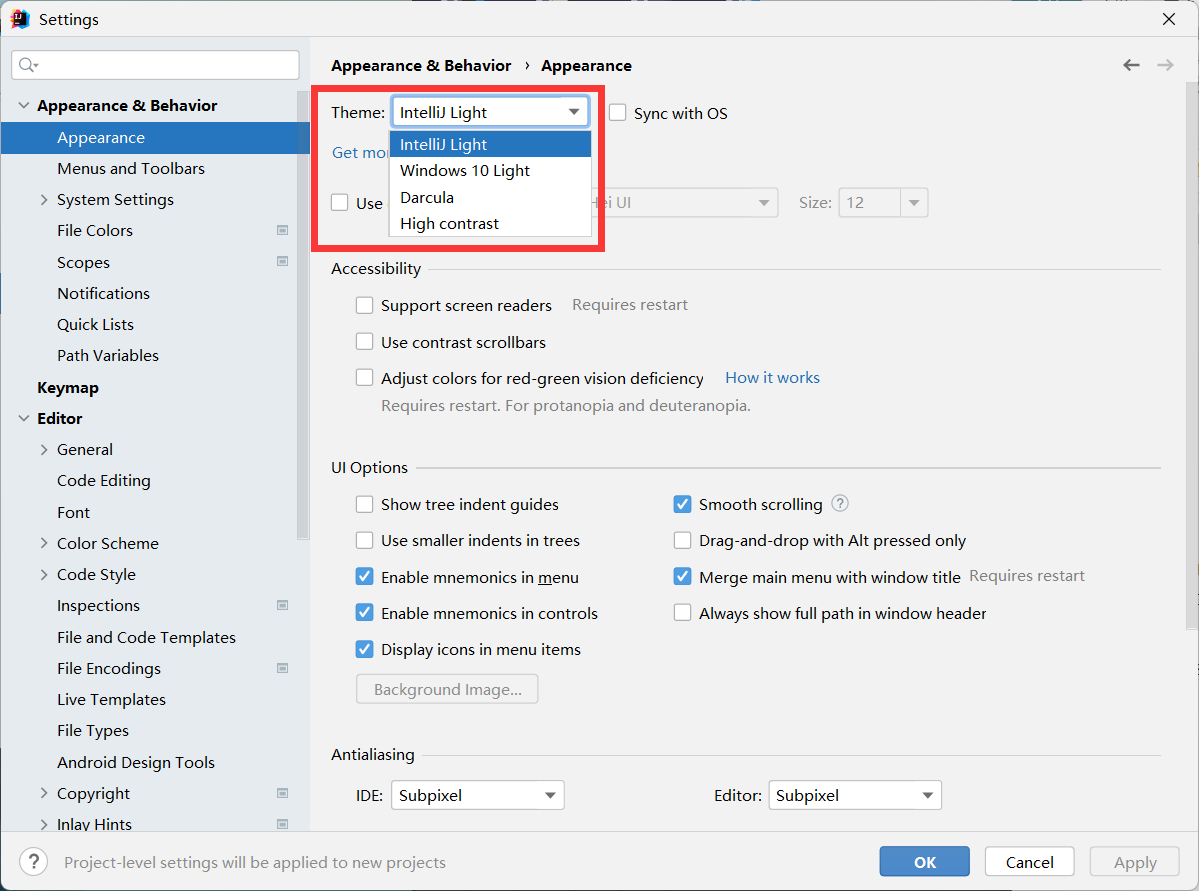Toggle Use smaller indents in trees
The width and height of the screenshot is (1199, 891).
coord(365,541)
